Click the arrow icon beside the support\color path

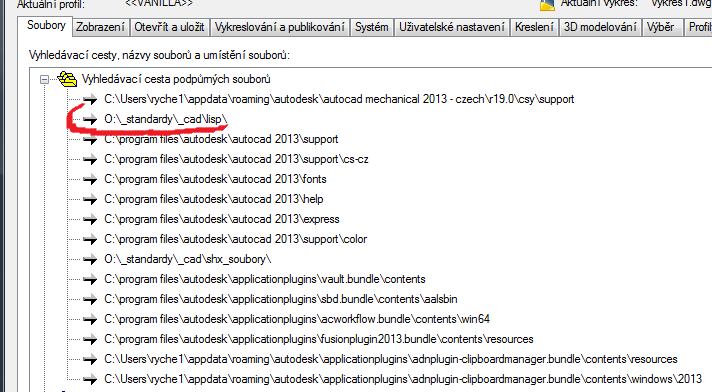pyautogui.click(x=90, y=239)
